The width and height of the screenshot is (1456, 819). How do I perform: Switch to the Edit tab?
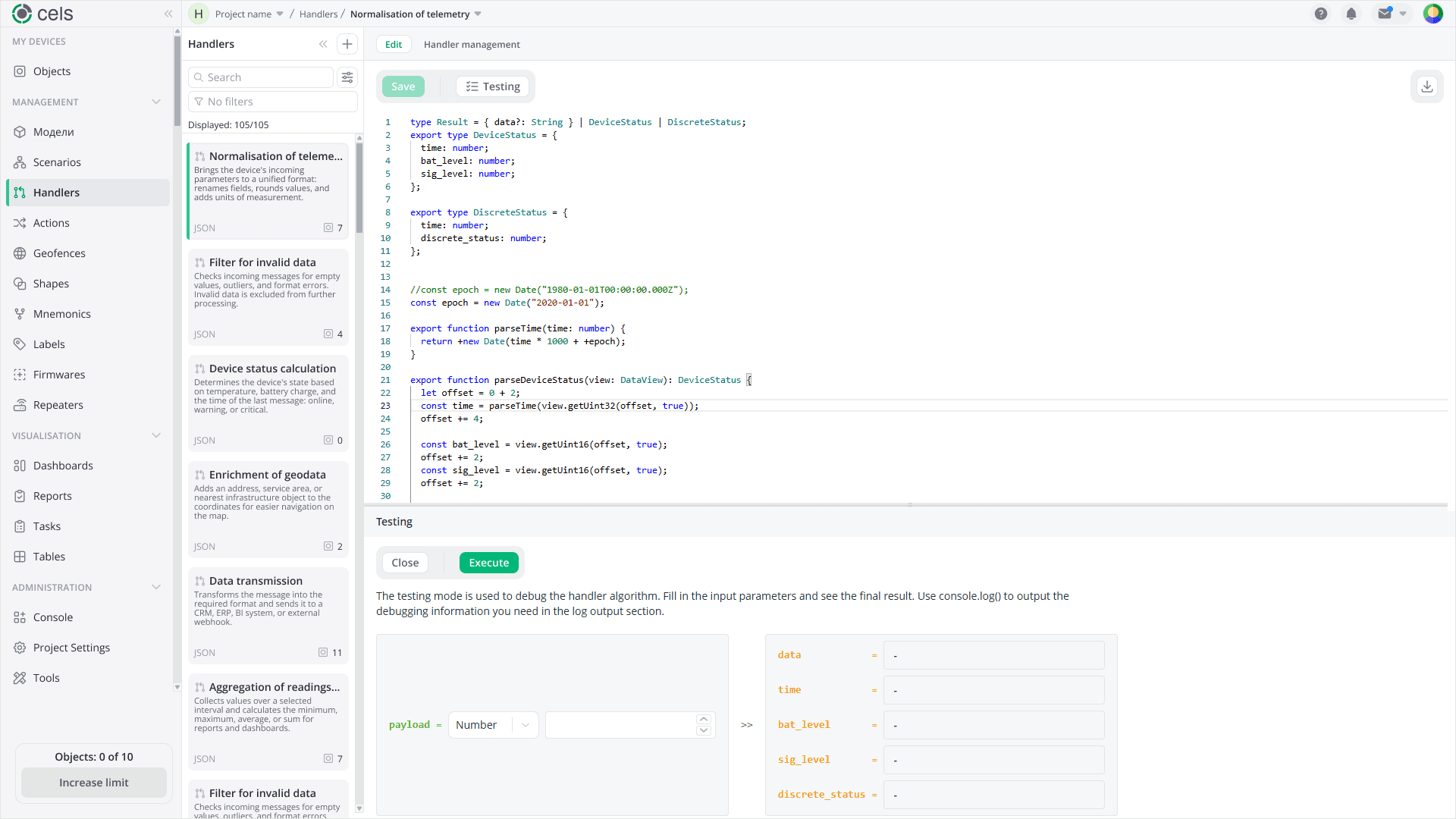tap(394, 44)
